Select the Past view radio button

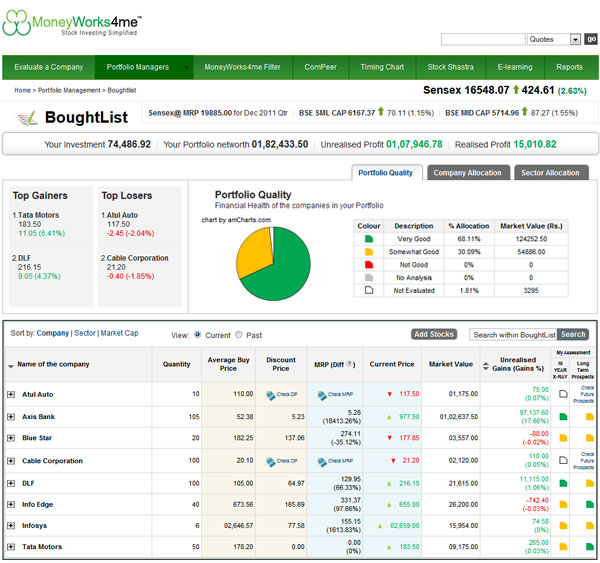[x=241, y=334]
